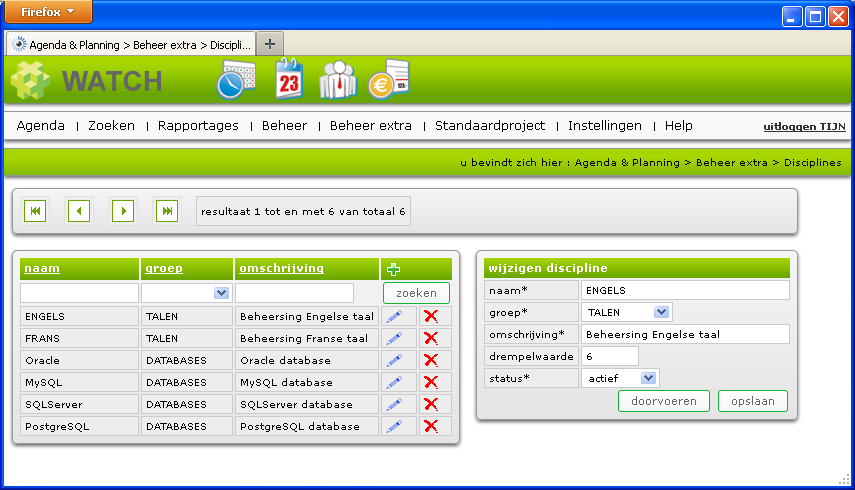Edit the PostgreSQL discipline row
The height and width of the screenshot is (490, 855).
pos(394,426)
